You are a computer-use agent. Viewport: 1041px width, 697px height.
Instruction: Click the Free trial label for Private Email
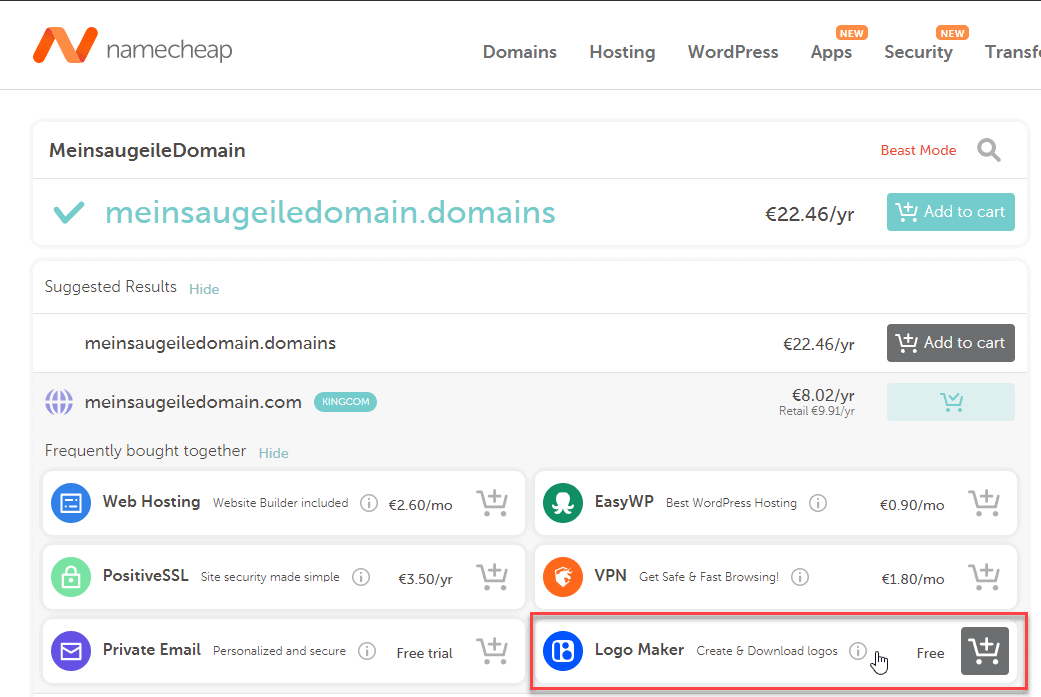(x=424, y=653)
